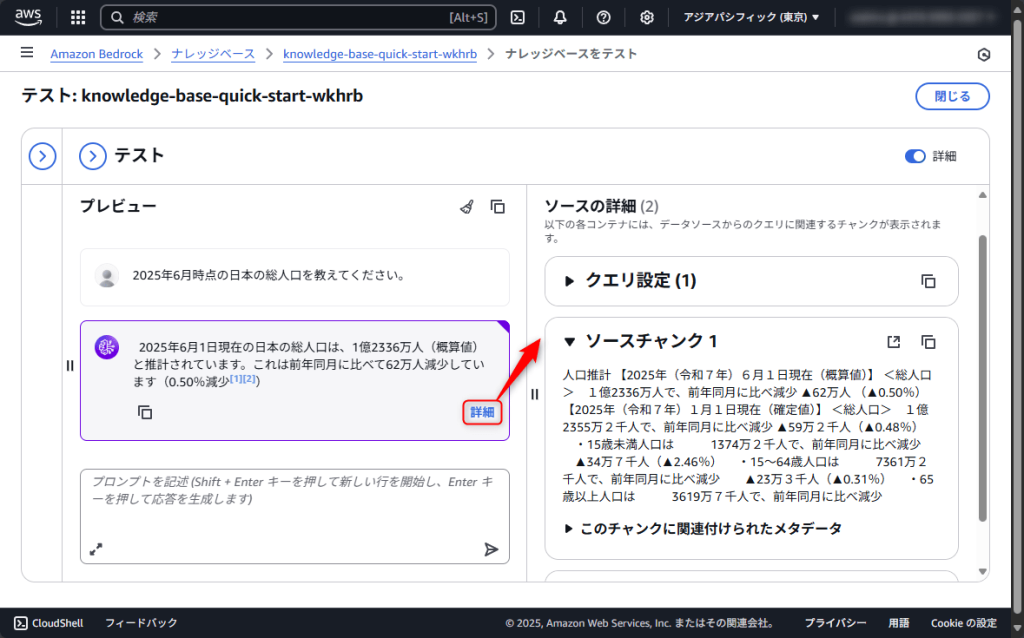The height and width of the screenshot is (638, 1024).
Task: Click the source details scroll up arrow
Action: click(x=982, y=195)
